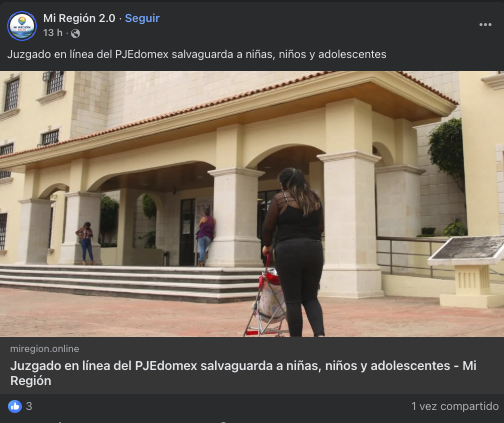Image resolution: width=504 pixels, height=423 pixels.
Task: Open the courthouse building article photo
Action: coord(252,204)
